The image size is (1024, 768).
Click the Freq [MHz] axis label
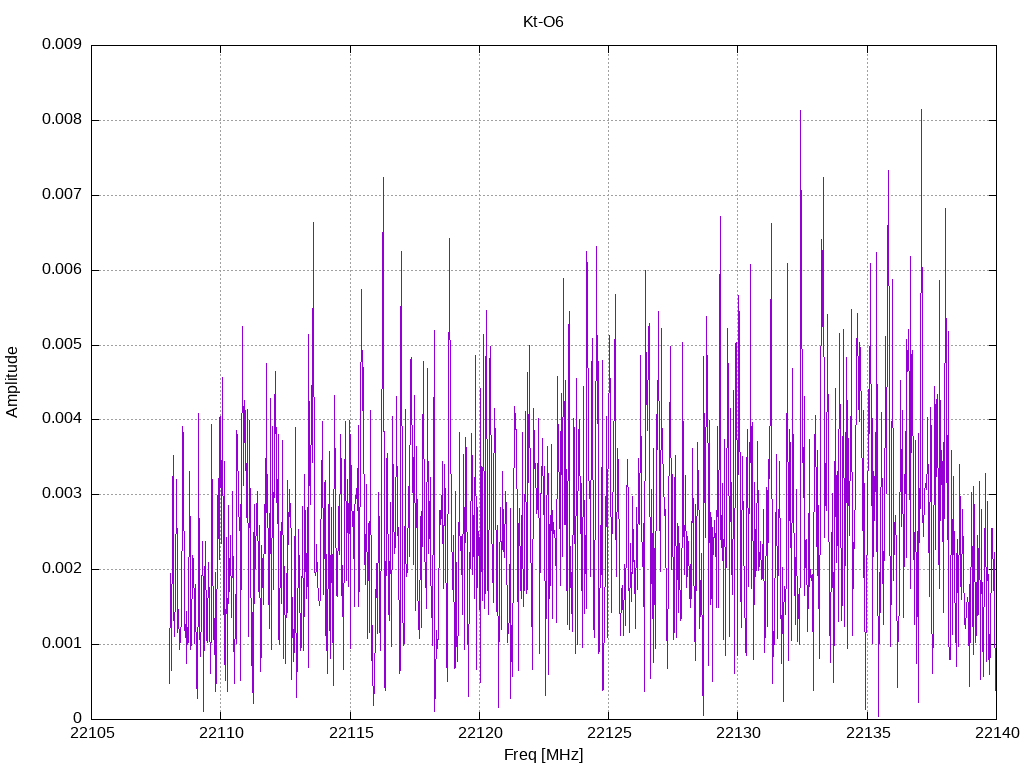[543, 755]
